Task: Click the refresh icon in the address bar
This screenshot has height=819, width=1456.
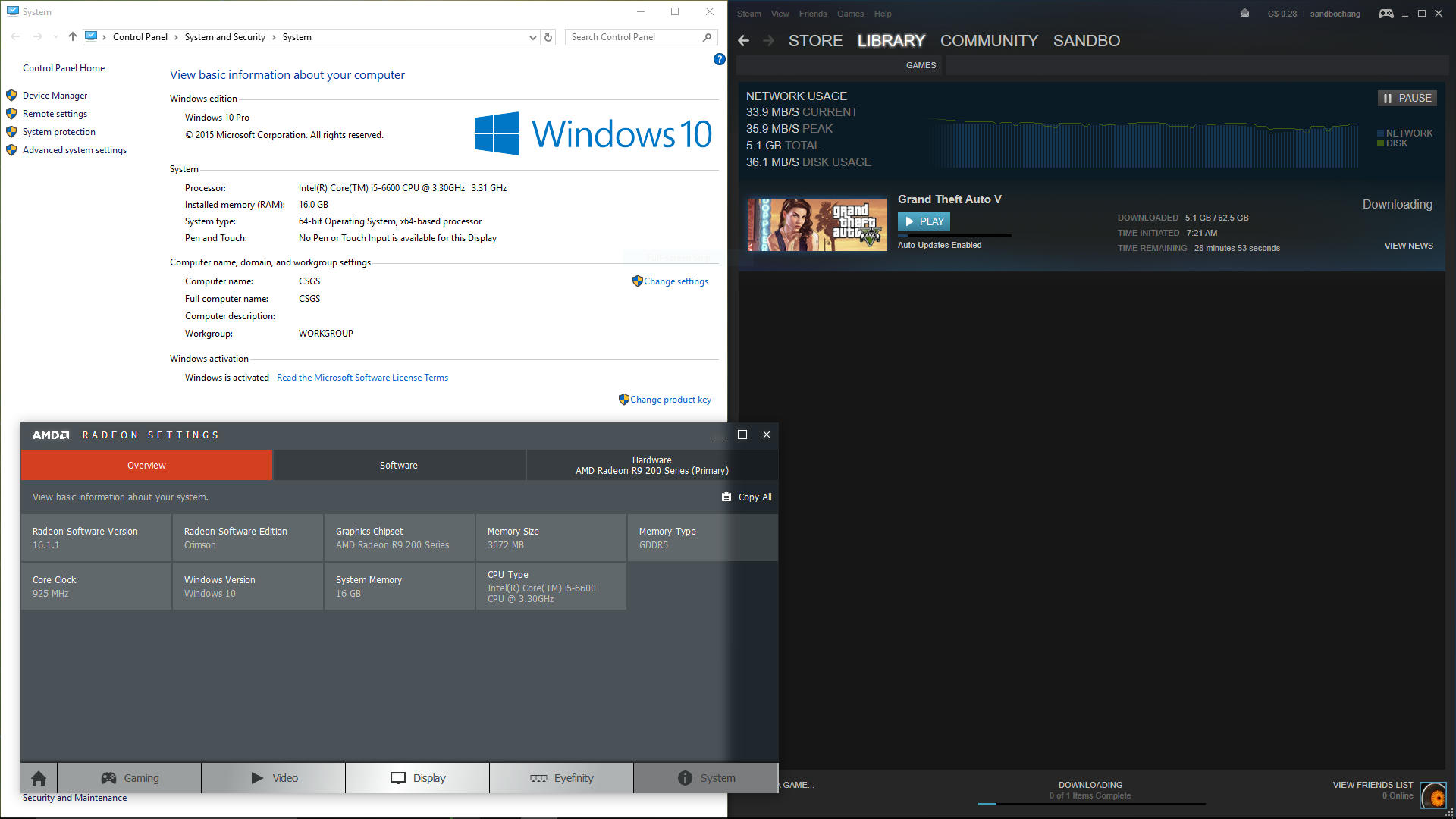Action: 548,37
